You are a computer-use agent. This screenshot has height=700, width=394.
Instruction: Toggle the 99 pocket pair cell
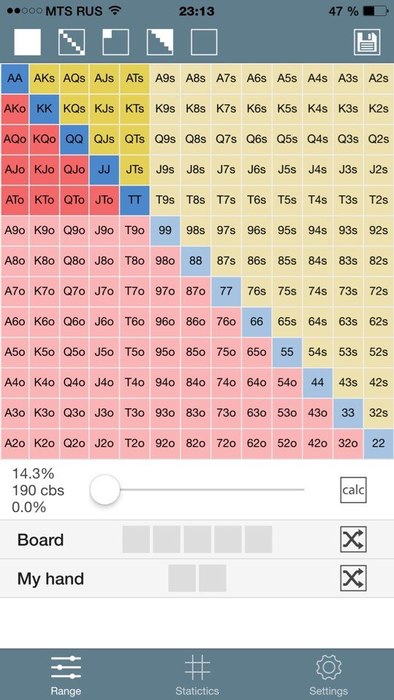(165, 230)
